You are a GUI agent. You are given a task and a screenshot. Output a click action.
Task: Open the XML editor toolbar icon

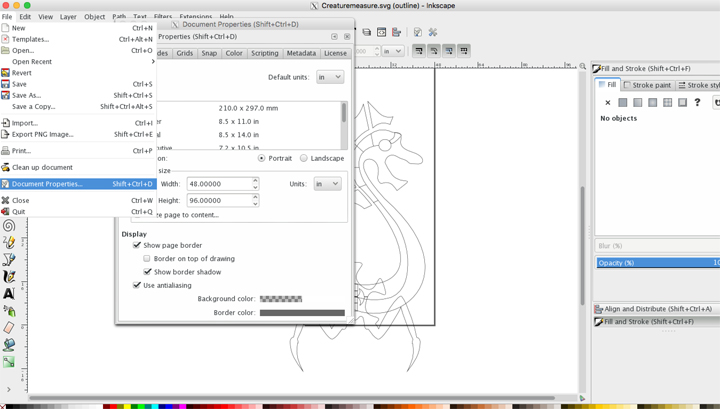[x=382, y=32]
